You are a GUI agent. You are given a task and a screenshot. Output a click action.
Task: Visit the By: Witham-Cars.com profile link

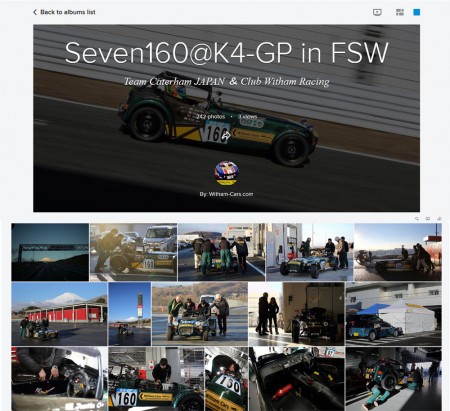tap(226, 194)
